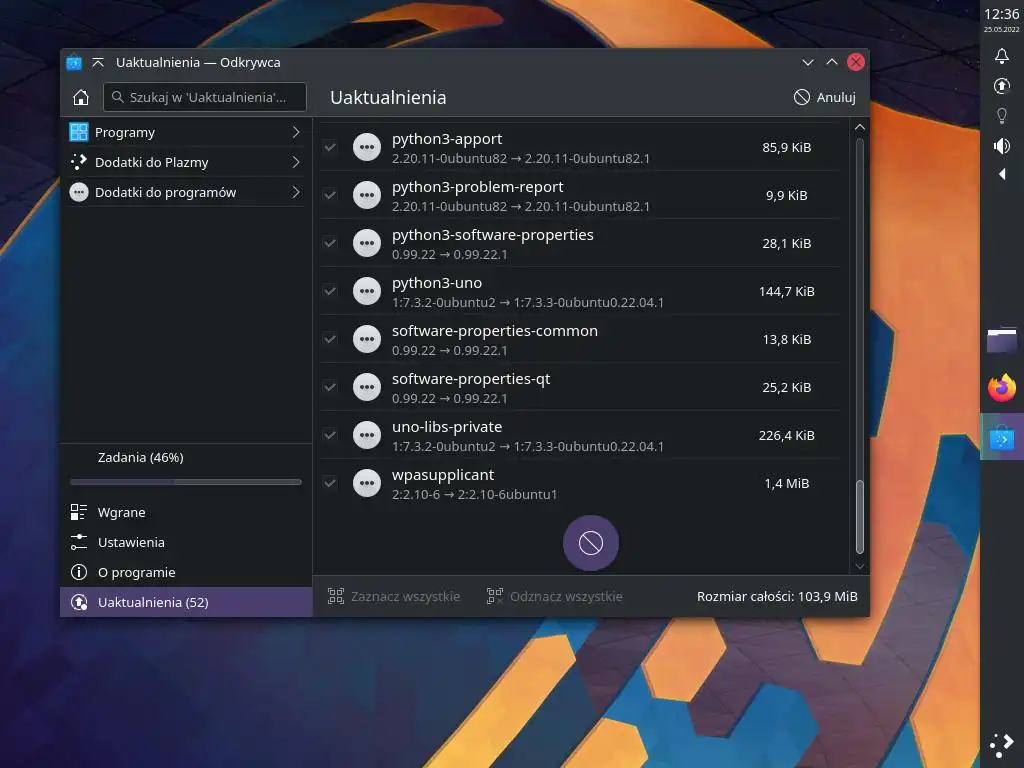
Task: Select Uaktualnienia (52) sidebar entry
Action: coord(186,602)
